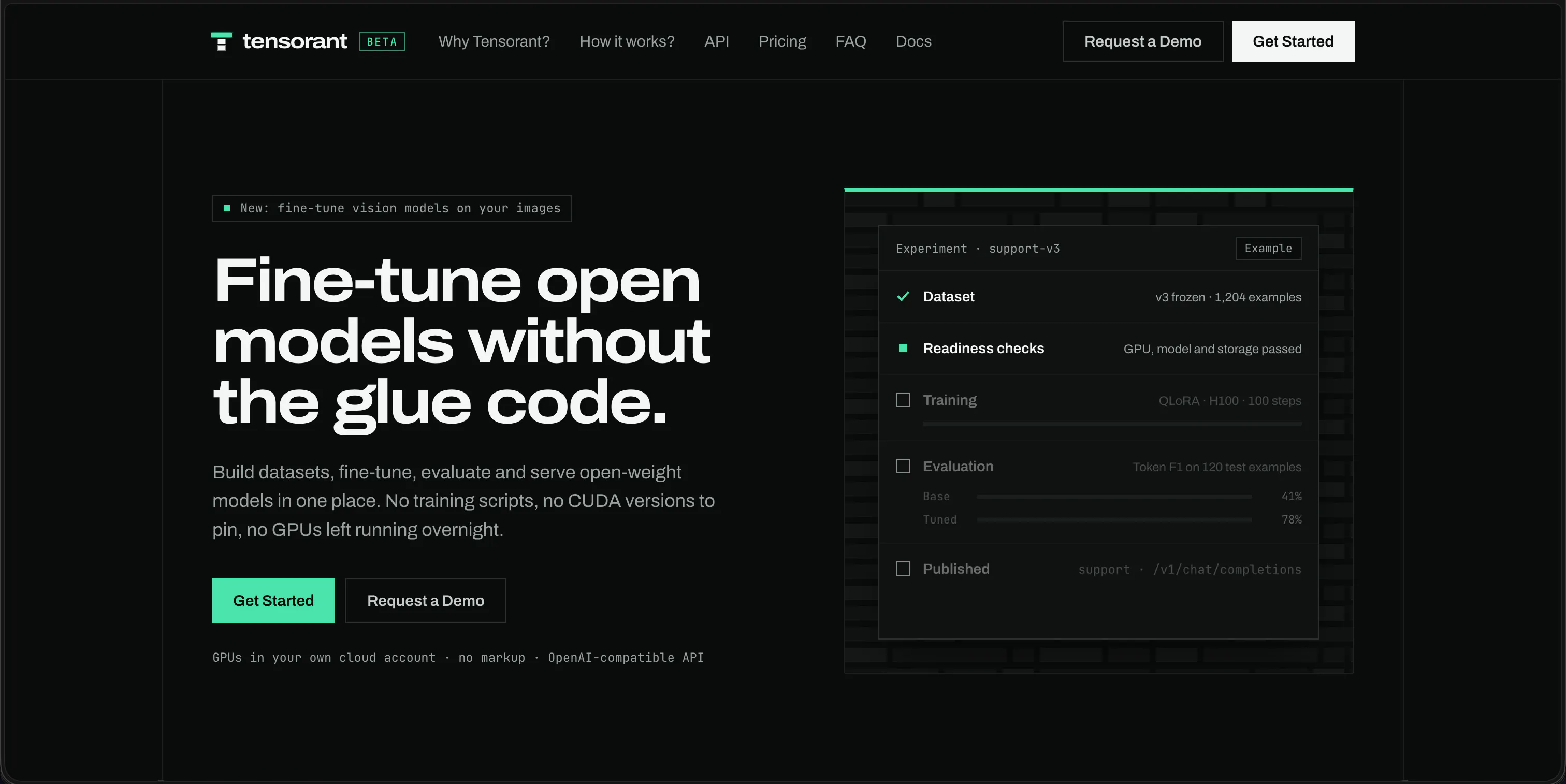
Task: Open the Why Tensorant? nav item
Action: point(494,41)
